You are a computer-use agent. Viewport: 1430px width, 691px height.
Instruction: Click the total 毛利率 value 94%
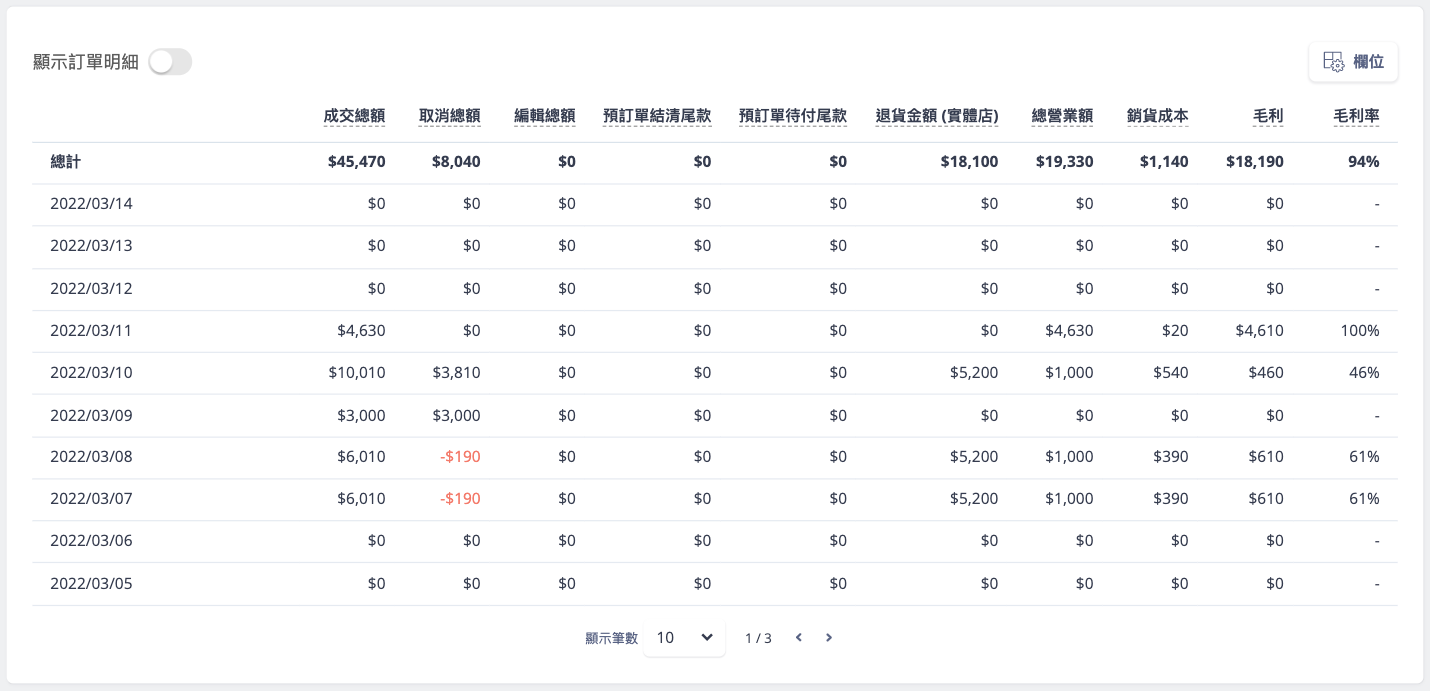pos(1364,161)
